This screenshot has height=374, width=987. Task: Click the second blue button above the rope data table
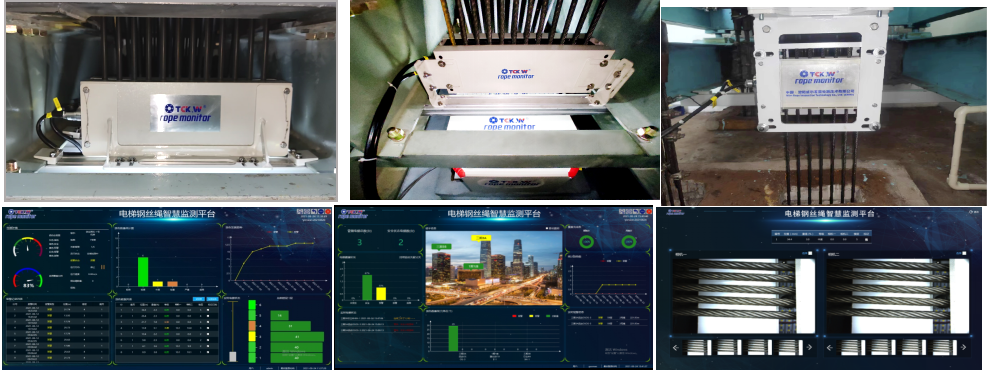pyautogui.click(x=212, y=299)
